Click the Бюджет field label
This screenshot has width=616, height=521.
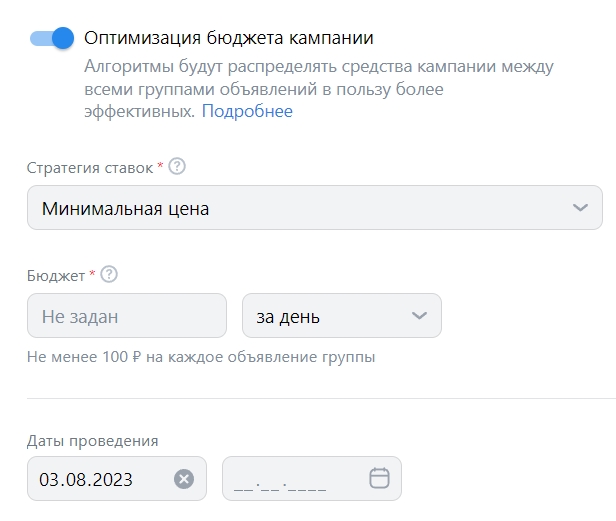[x=56, y=276]
